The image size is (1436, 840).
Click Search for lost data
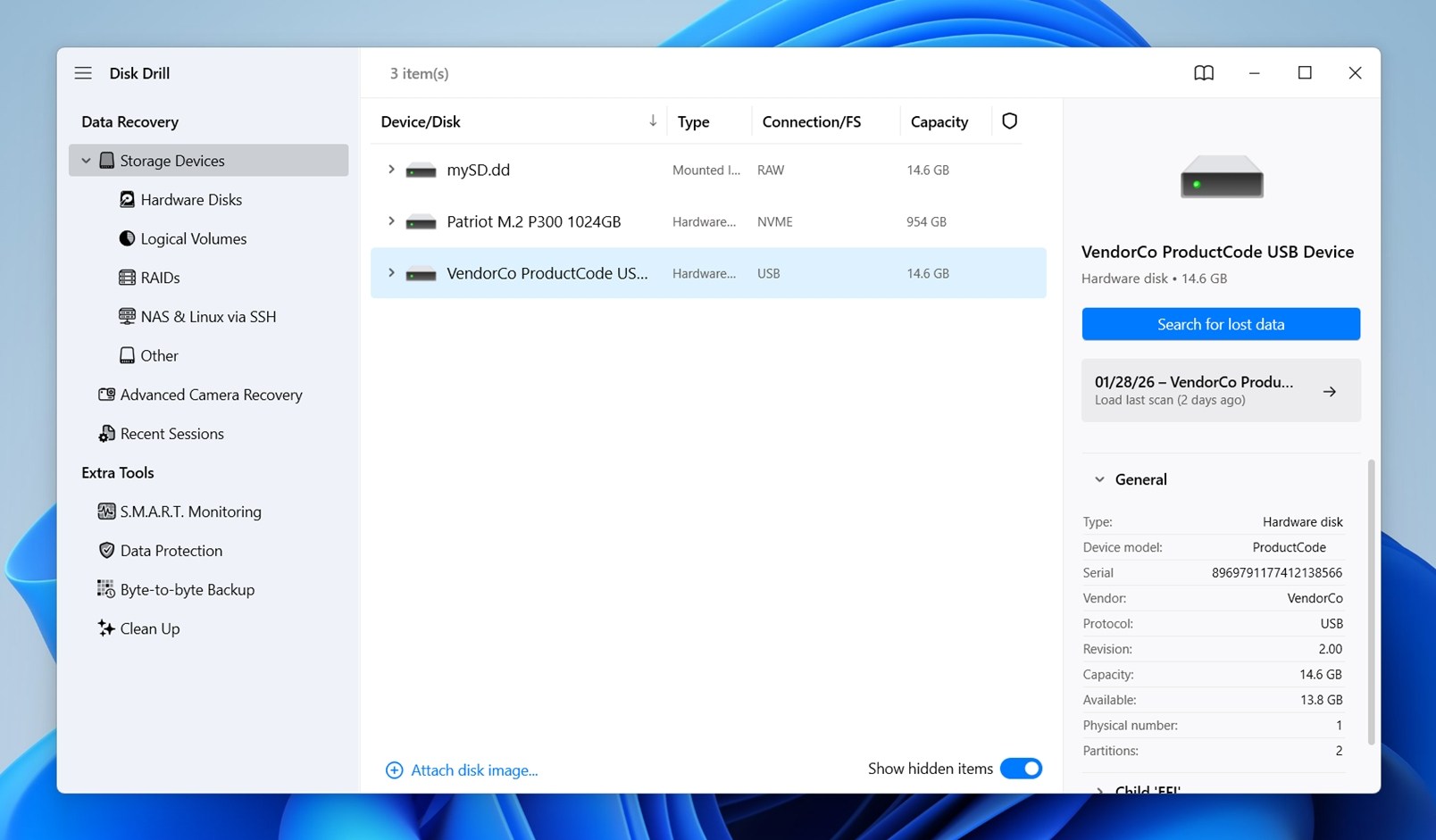click(1220, 323)
